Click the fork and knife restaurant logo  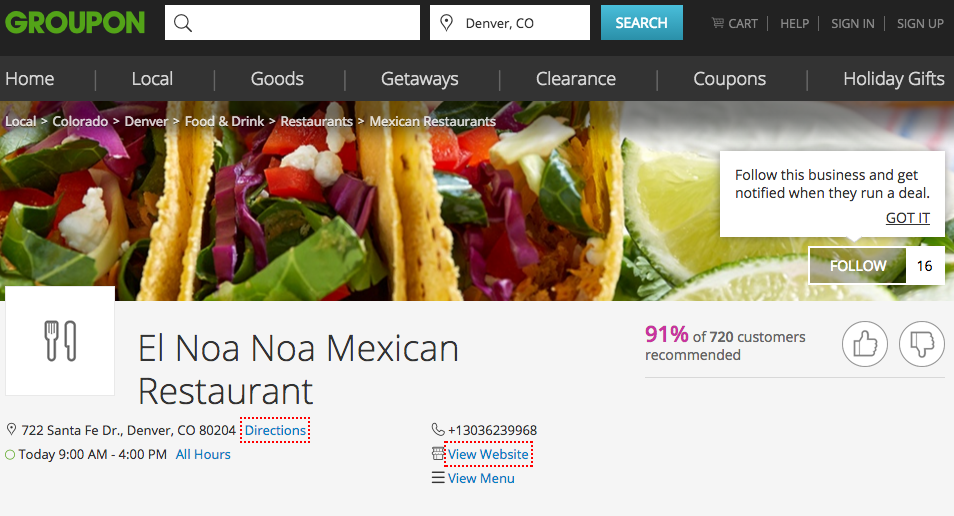pos(60,341)
